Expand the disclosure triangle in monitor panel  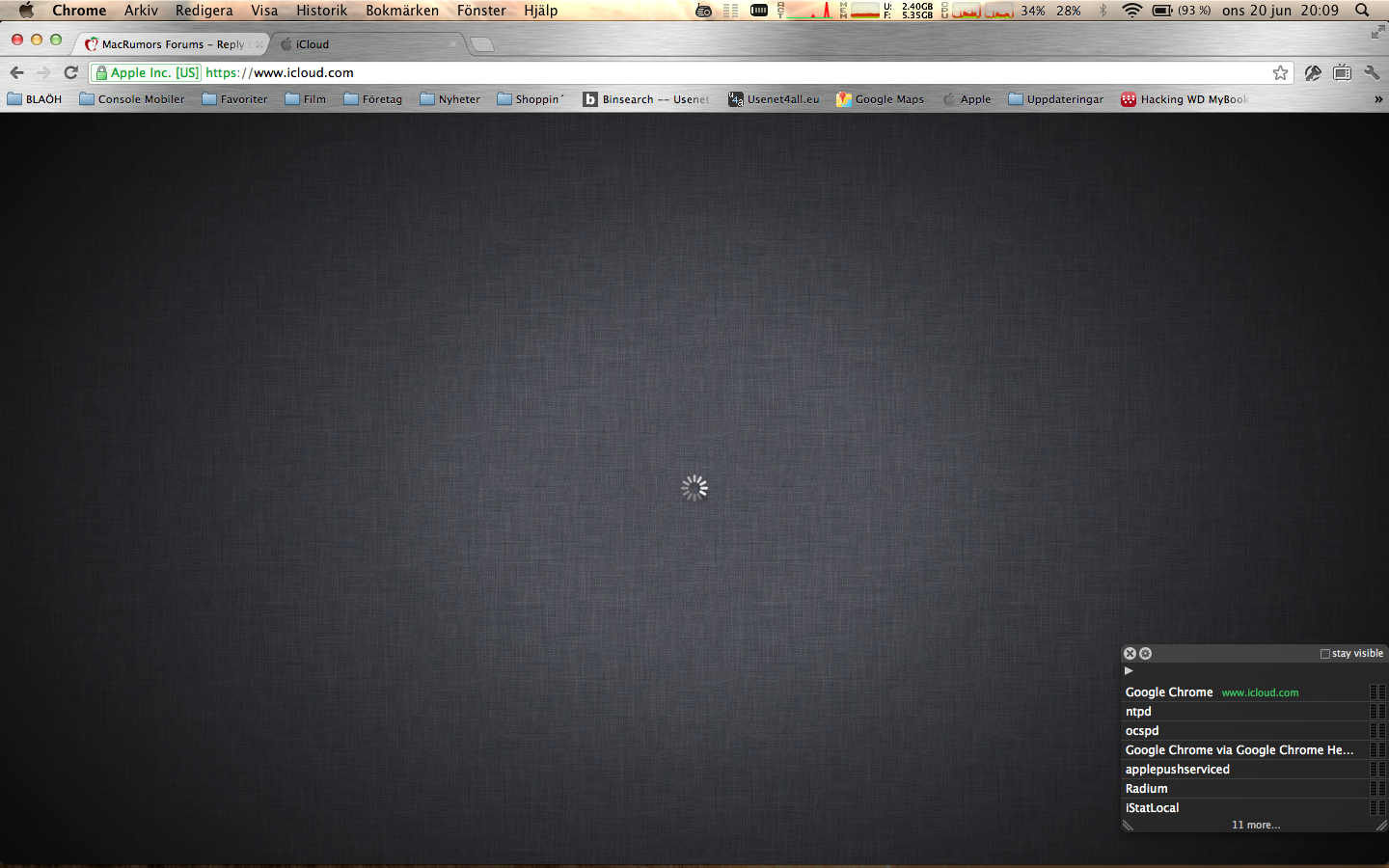(1129, 670)
